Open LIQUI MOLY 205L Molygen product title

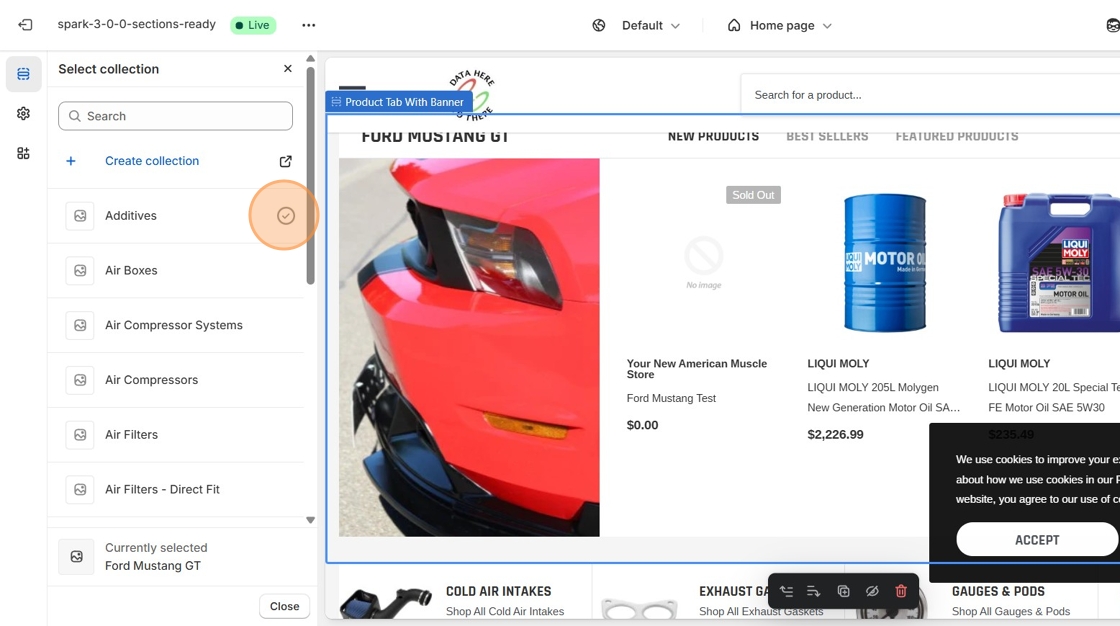point(884,397)
